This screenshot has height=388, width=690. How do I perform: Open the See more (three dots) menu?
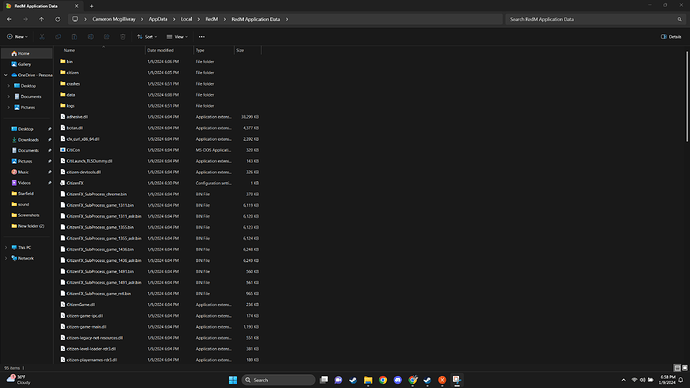point(202,37)
